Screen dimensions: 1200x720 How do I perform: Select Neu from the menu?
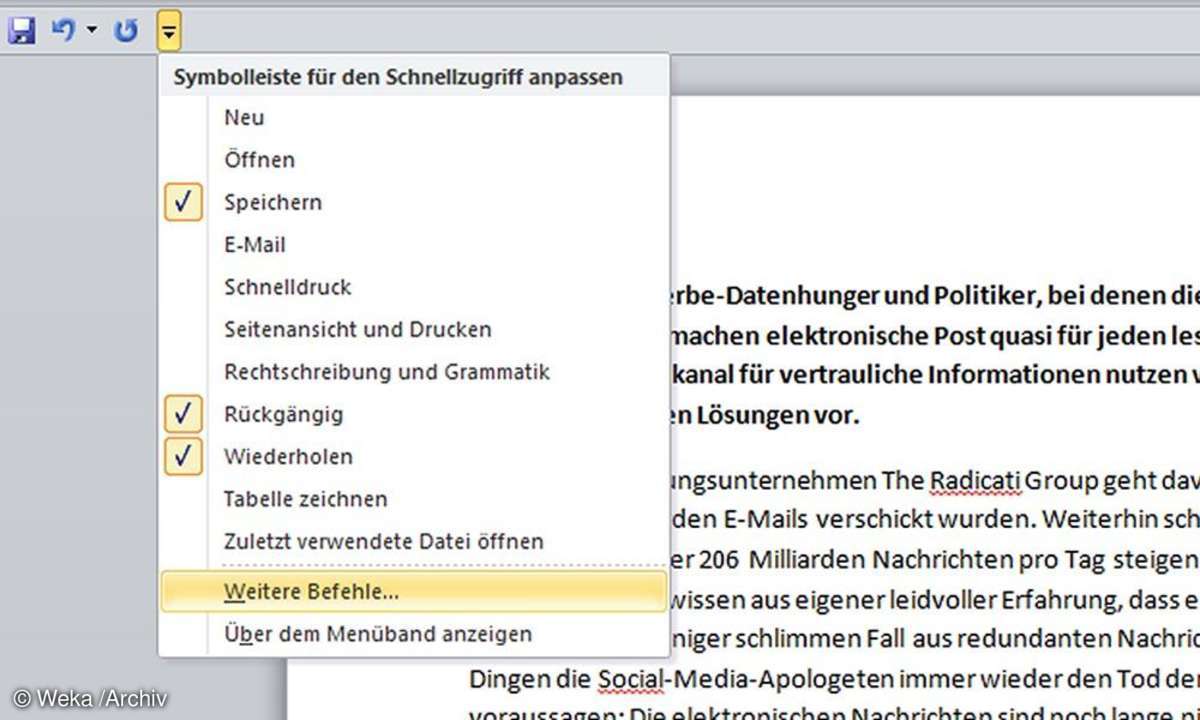pos(244,117)
